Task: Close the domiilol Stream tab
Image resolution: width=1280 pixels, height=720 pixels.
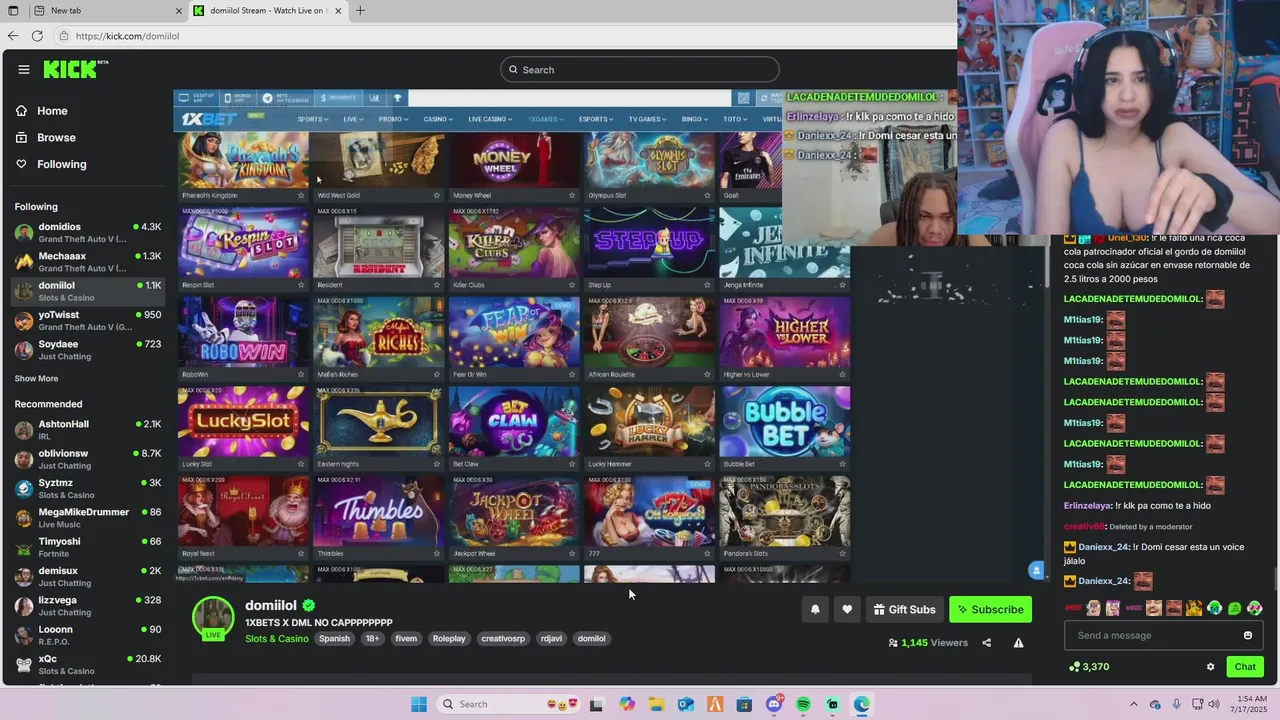Action: [338, 10]
